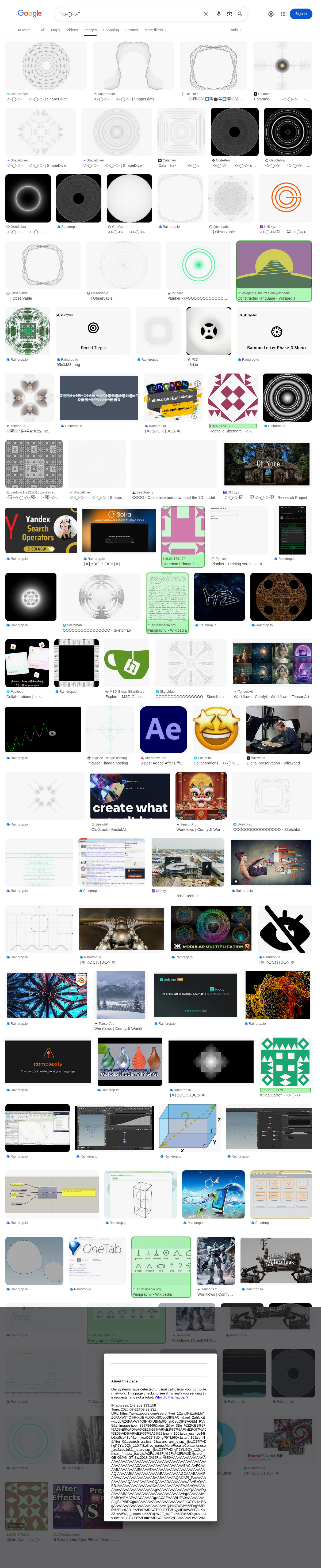Open search by image camera icon
321x1568 pixels.
click(229, 13)
